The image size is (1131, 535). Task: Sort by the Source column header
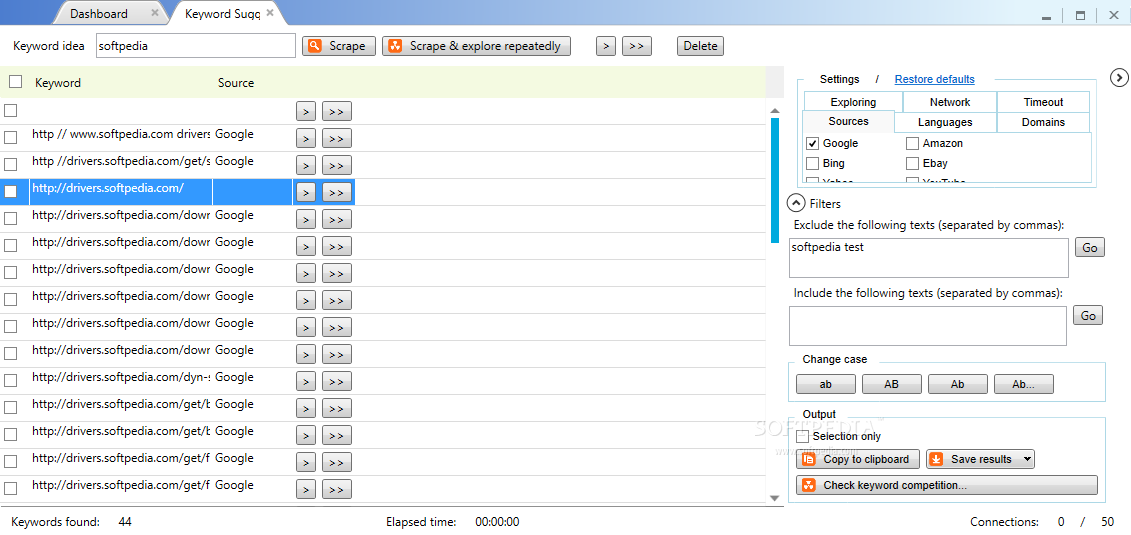coord(236,83)
